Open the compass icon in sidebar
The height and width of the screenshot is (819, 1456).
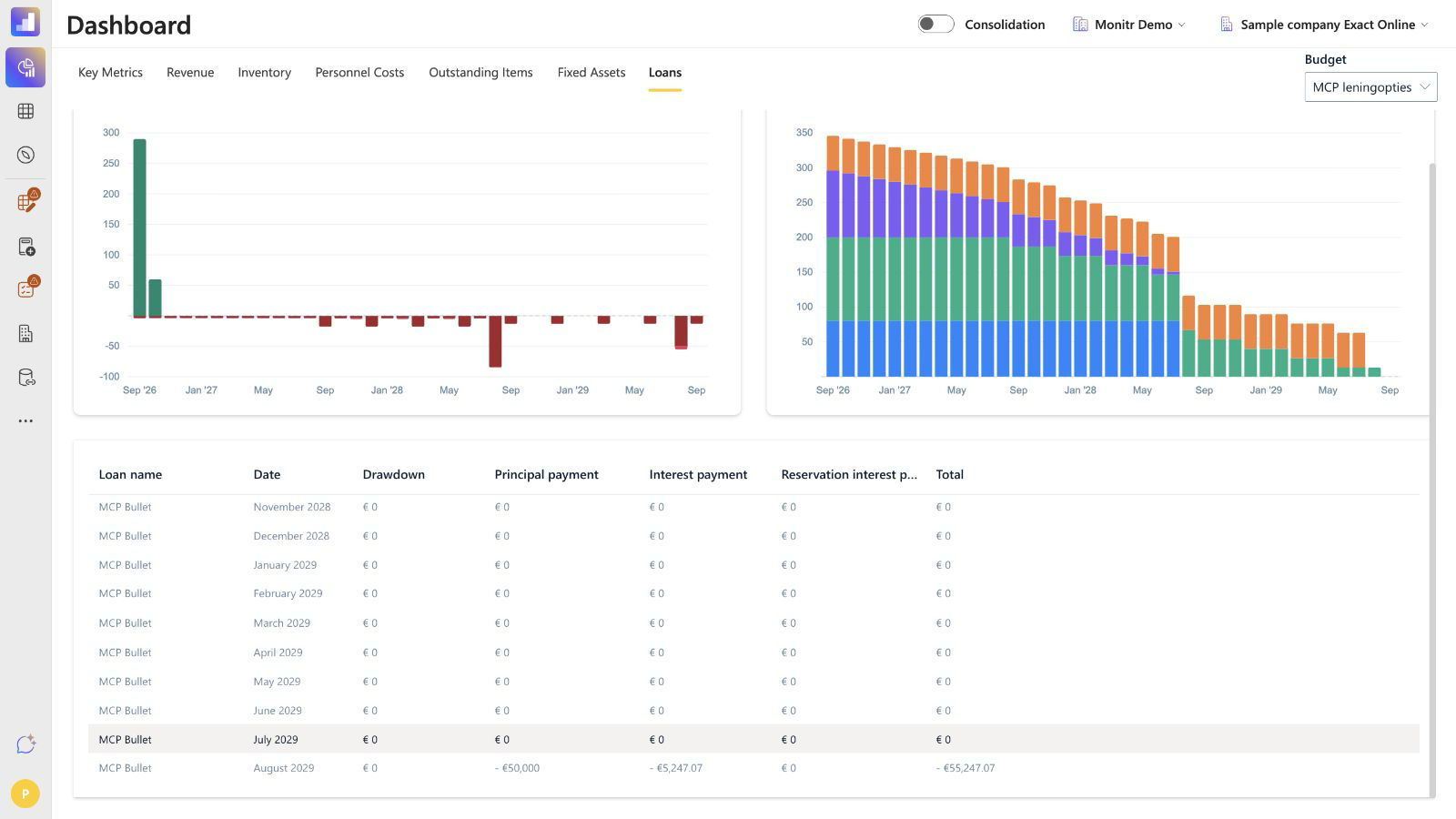pyautogui.click(x=25, y=155)
